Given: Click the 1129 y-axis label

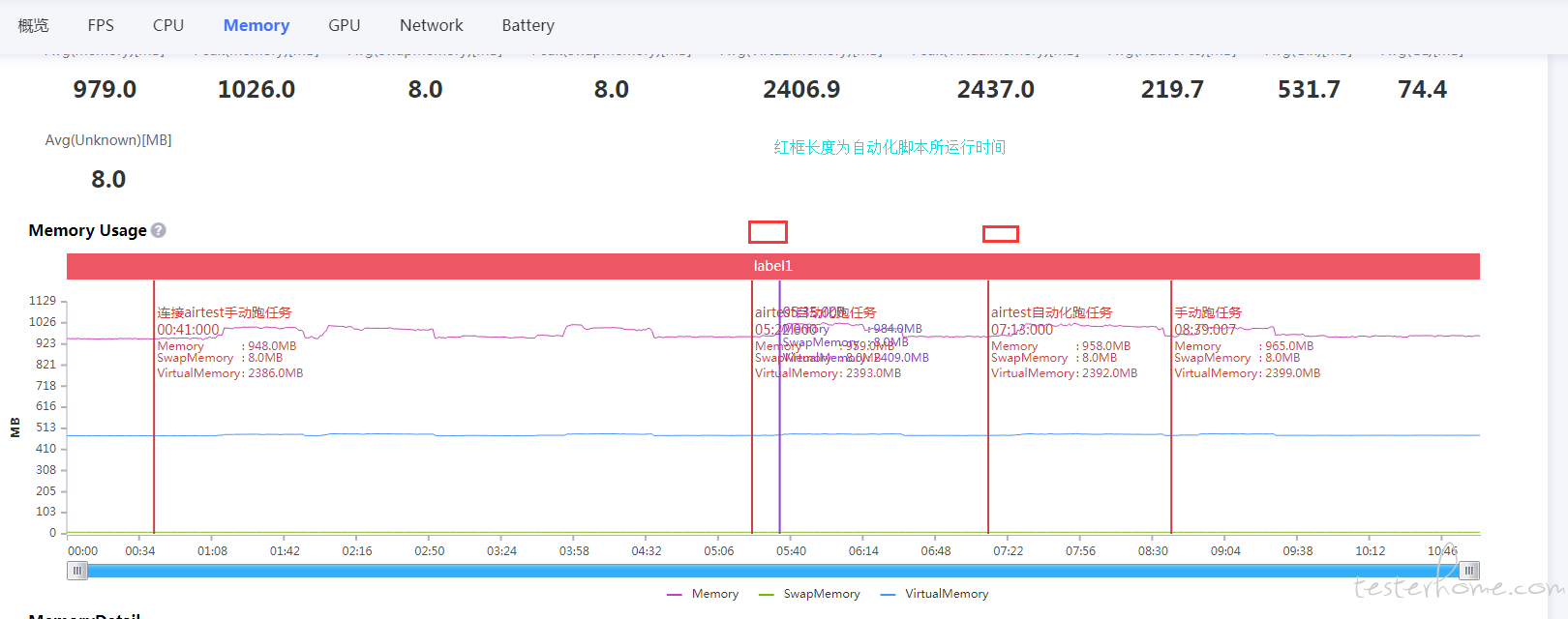Looking at the screenshot, I should tap(43, 301).
